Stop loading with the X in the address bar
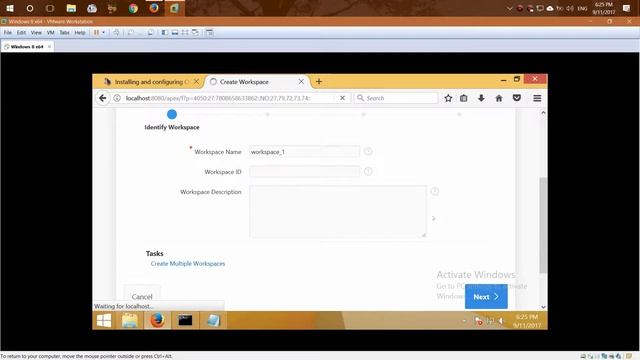The width and height of the screenshot is (640, 360). (x=342, y=98)
